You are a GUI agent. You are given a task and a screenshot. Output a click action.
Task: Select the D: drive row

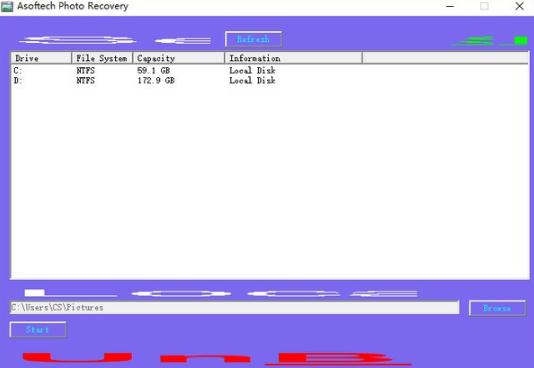click(270, 81)
